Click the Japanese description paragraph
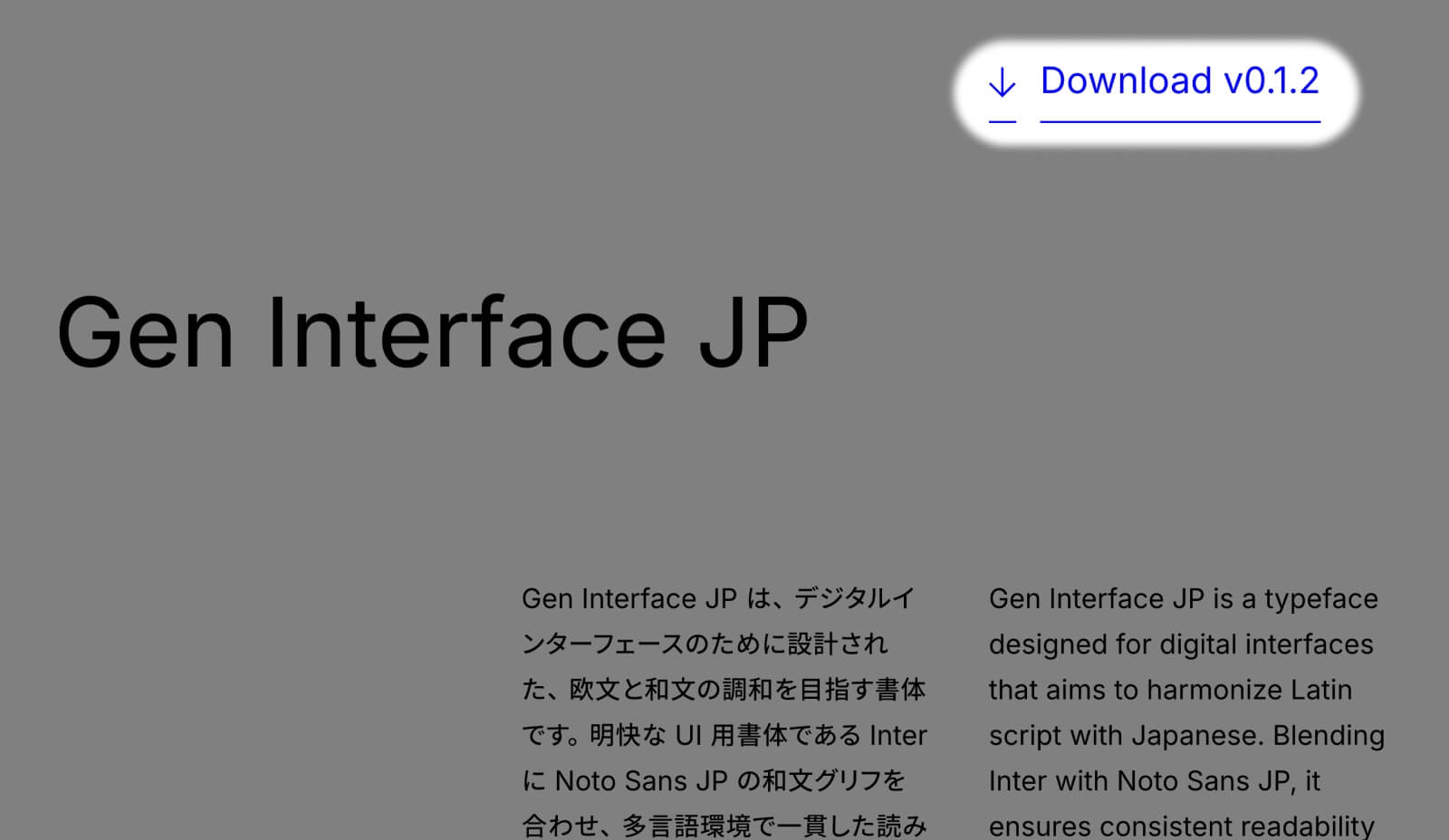 tap(724, 712)
